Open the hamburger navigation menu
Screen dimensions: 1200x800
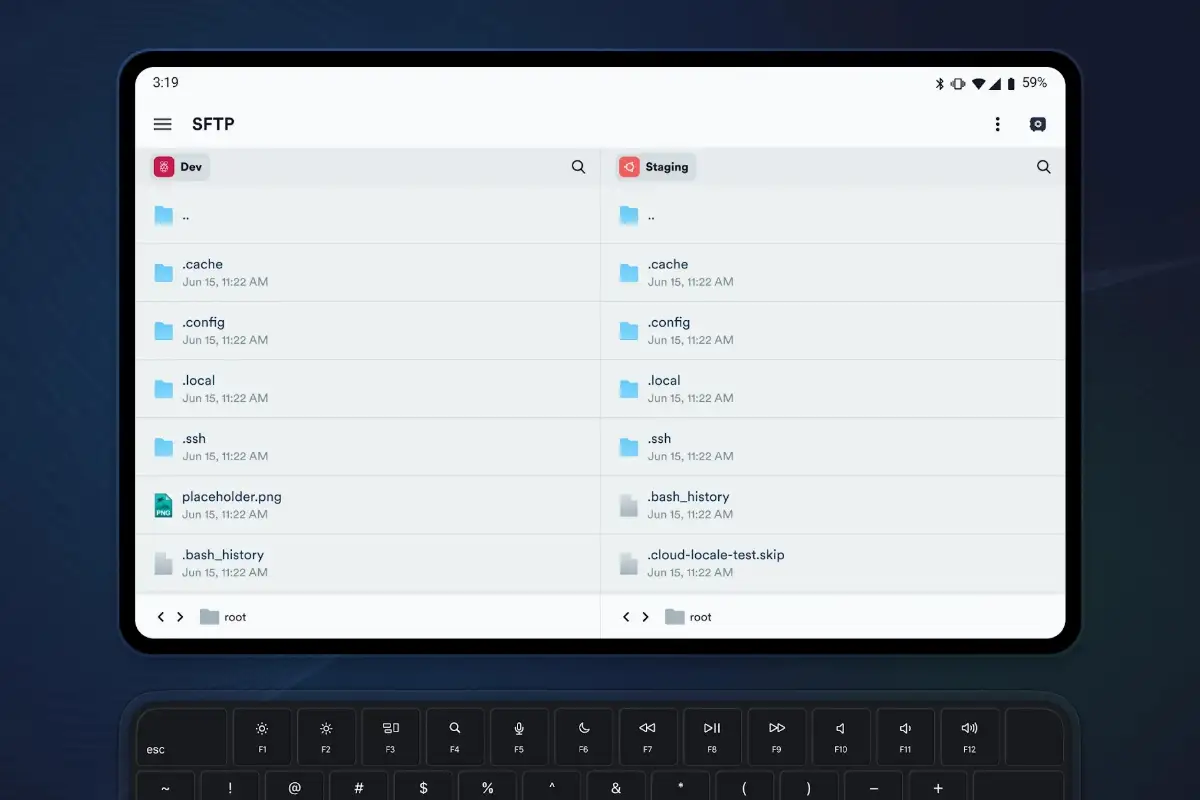coord(162,124)
